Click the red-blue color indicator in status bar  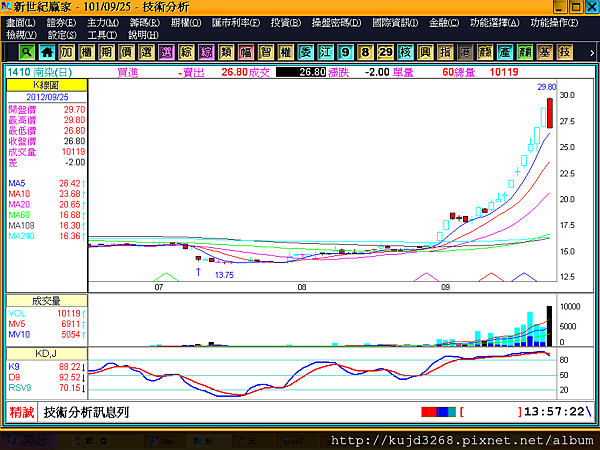coord(439,412)
